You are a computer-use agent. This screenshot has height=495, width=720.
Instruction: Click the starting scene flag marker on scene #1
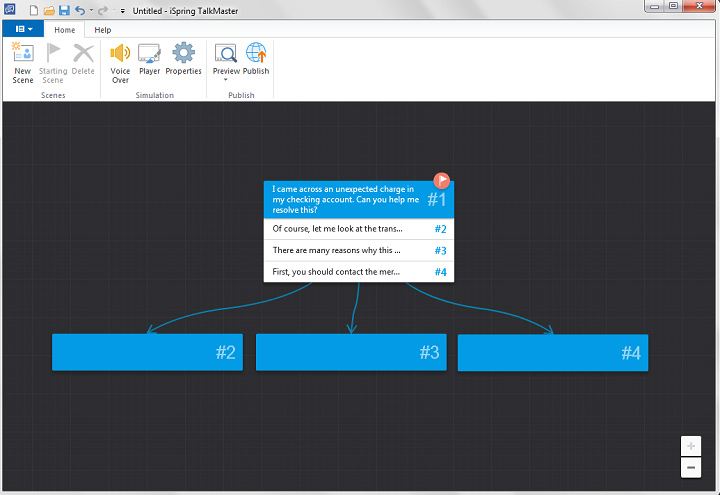click(442, 180)
